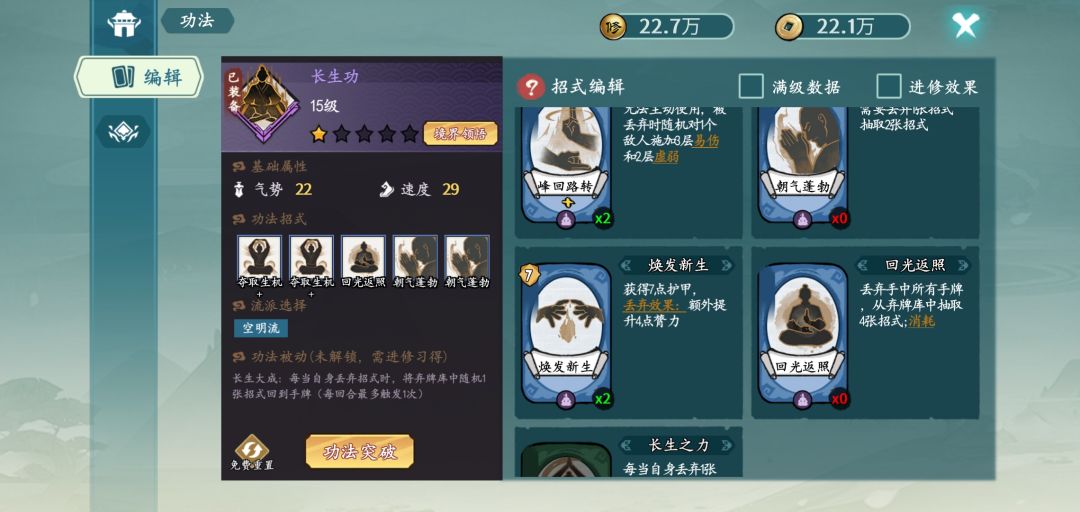Open the pavilion home icon
The width and height of the screenshot is (1080, 512).
pyautogui.click(x=124, y=23)
